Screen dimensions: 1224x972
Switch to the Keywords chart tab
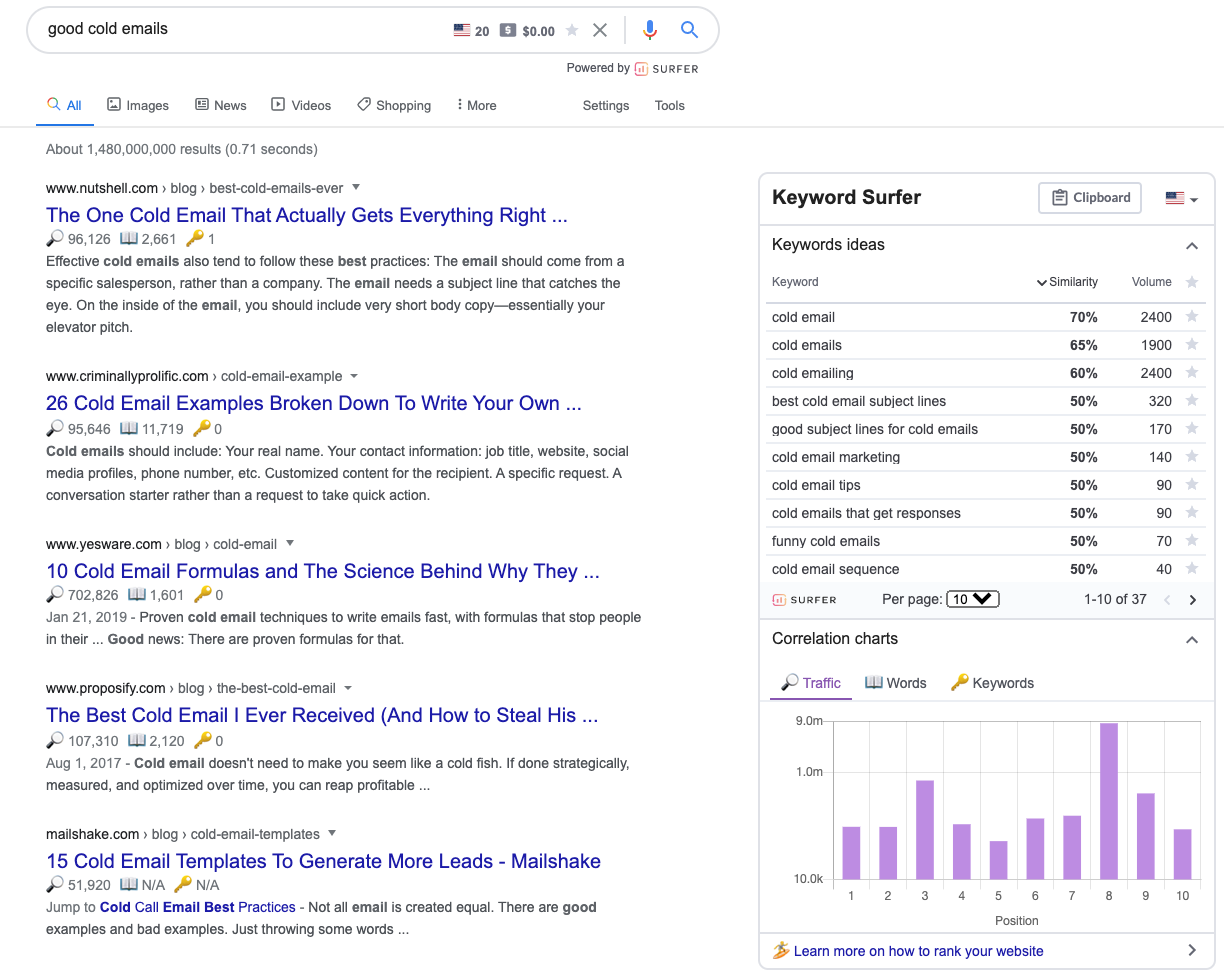992,683
